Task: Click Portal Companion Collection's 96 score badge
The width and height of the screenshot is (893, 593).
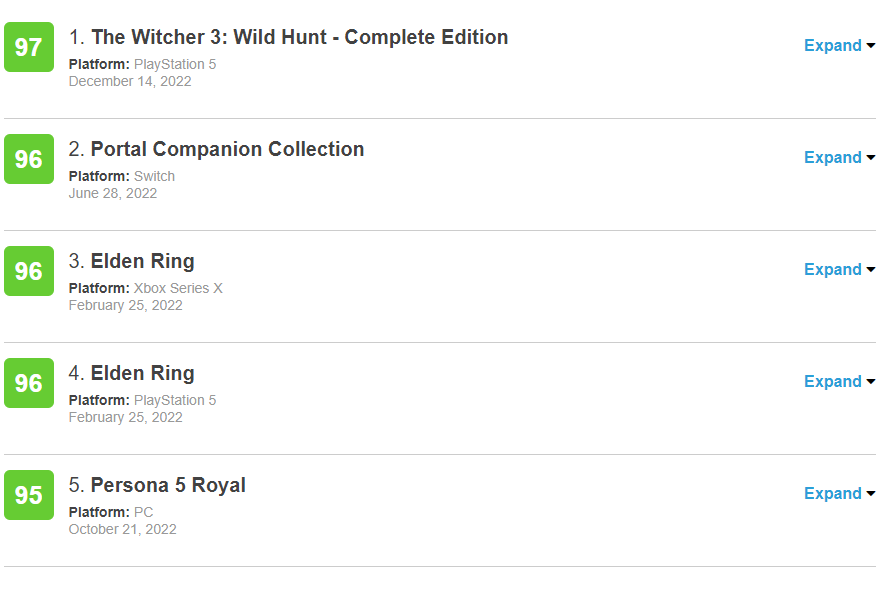Action: point(29,159)
